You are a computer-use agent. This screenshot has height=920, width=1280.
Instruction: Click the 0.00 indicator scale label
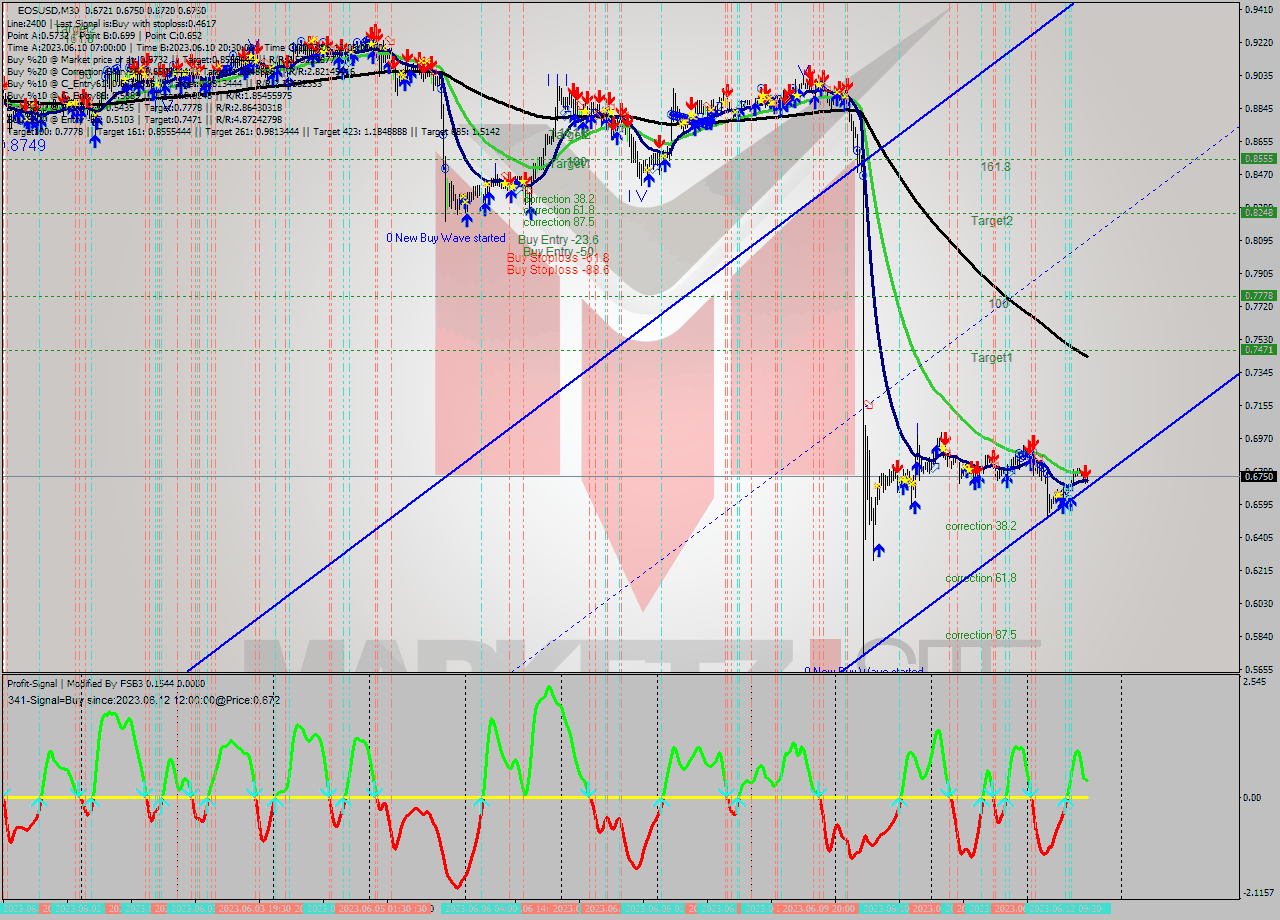(1253, 798)
